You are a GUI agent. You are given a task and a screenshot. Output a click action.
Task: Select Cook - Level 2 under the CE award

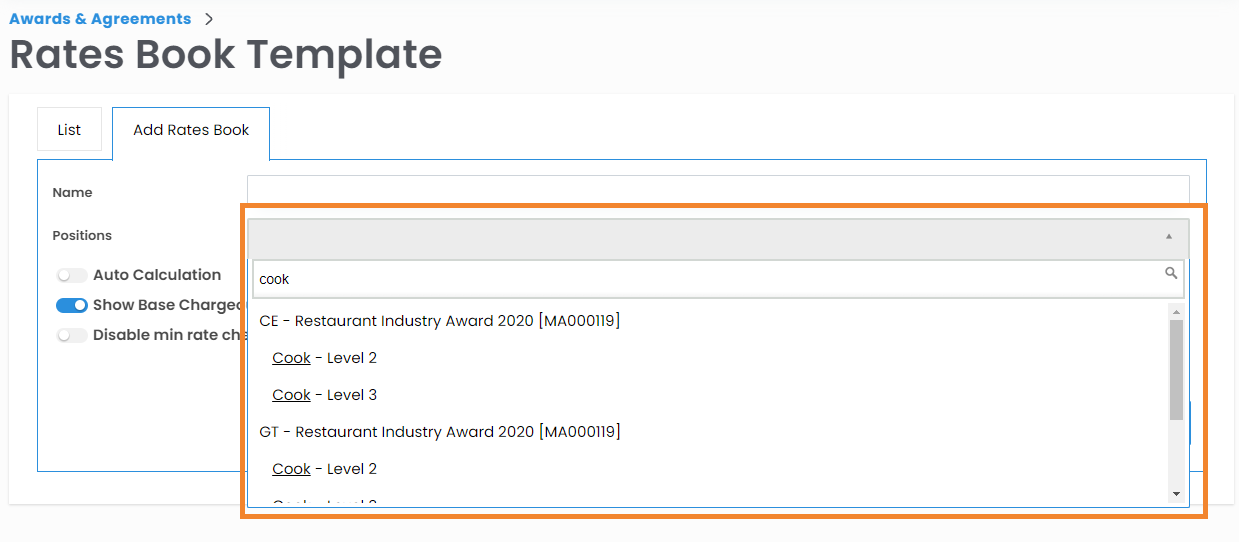click(x=324, y=358)
